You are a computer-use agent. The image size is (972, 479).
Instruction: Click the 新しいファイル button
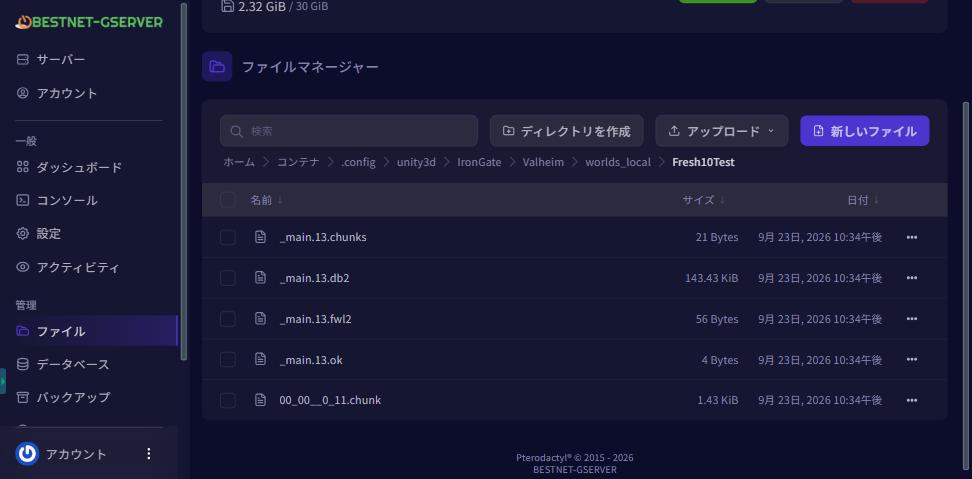[865, 131]
